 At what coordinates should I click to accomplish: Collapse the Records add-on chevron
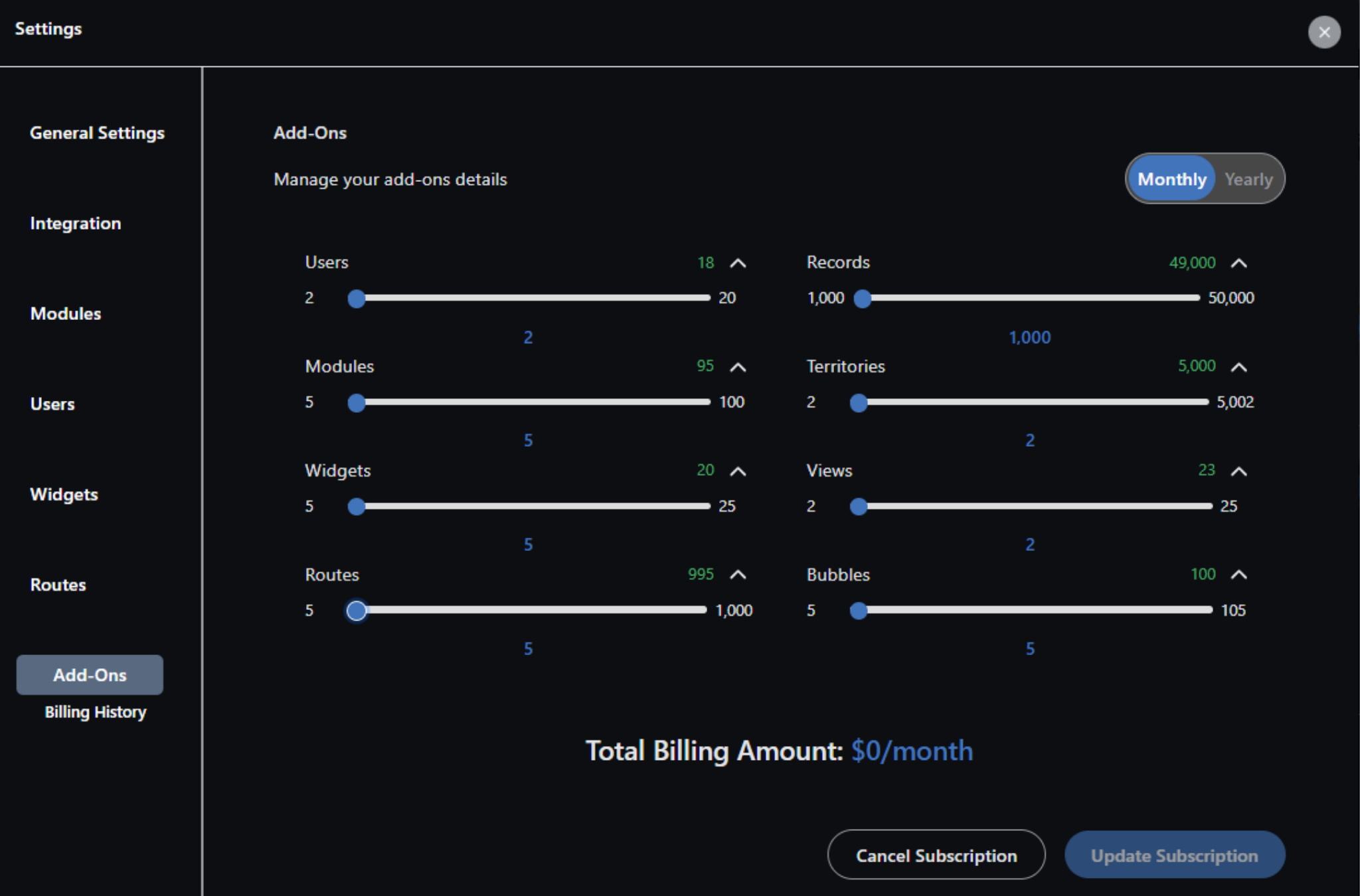[1238, 263]
